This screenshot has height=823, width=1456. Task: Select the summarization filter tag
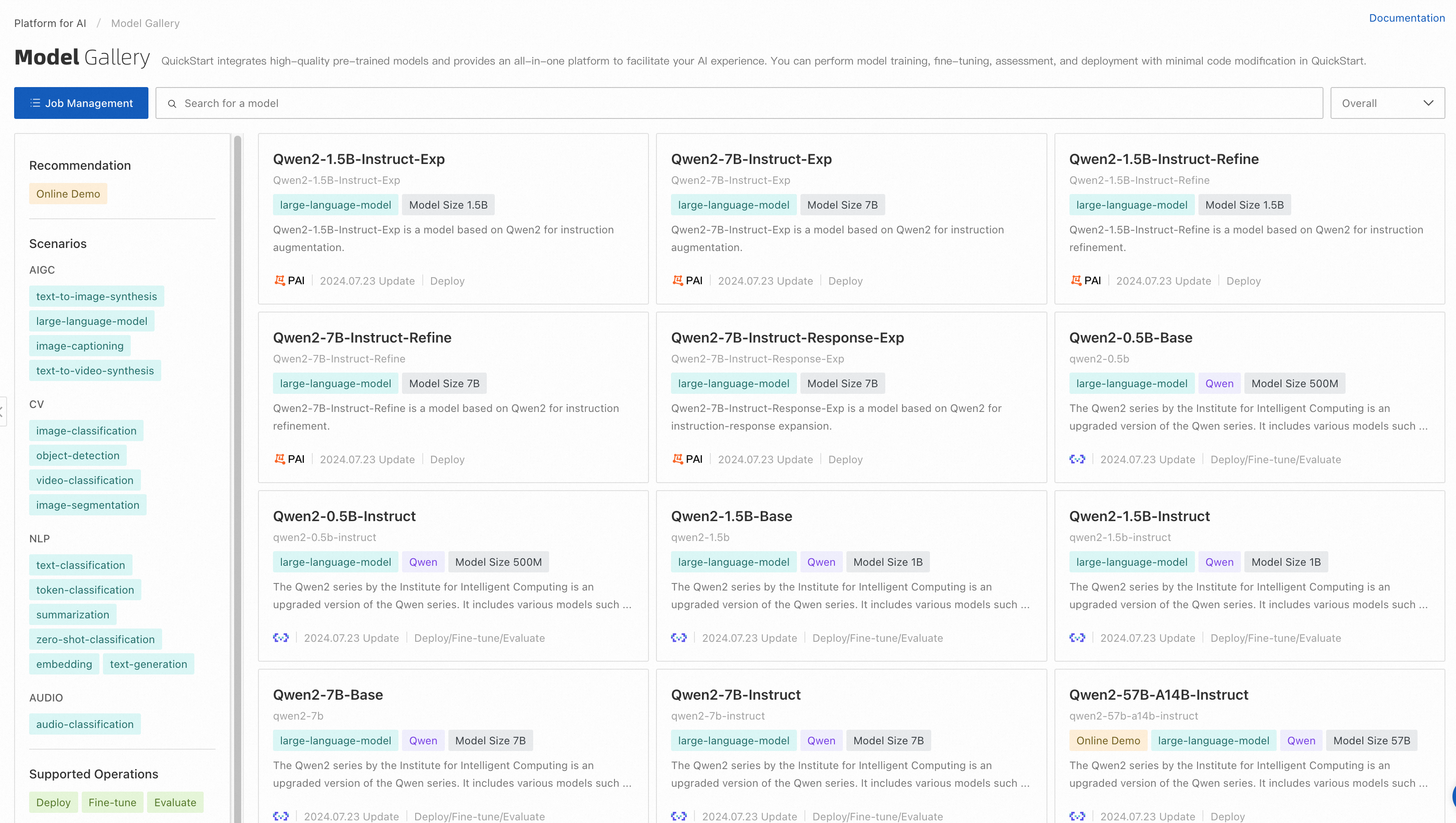[x=73, y=615]
